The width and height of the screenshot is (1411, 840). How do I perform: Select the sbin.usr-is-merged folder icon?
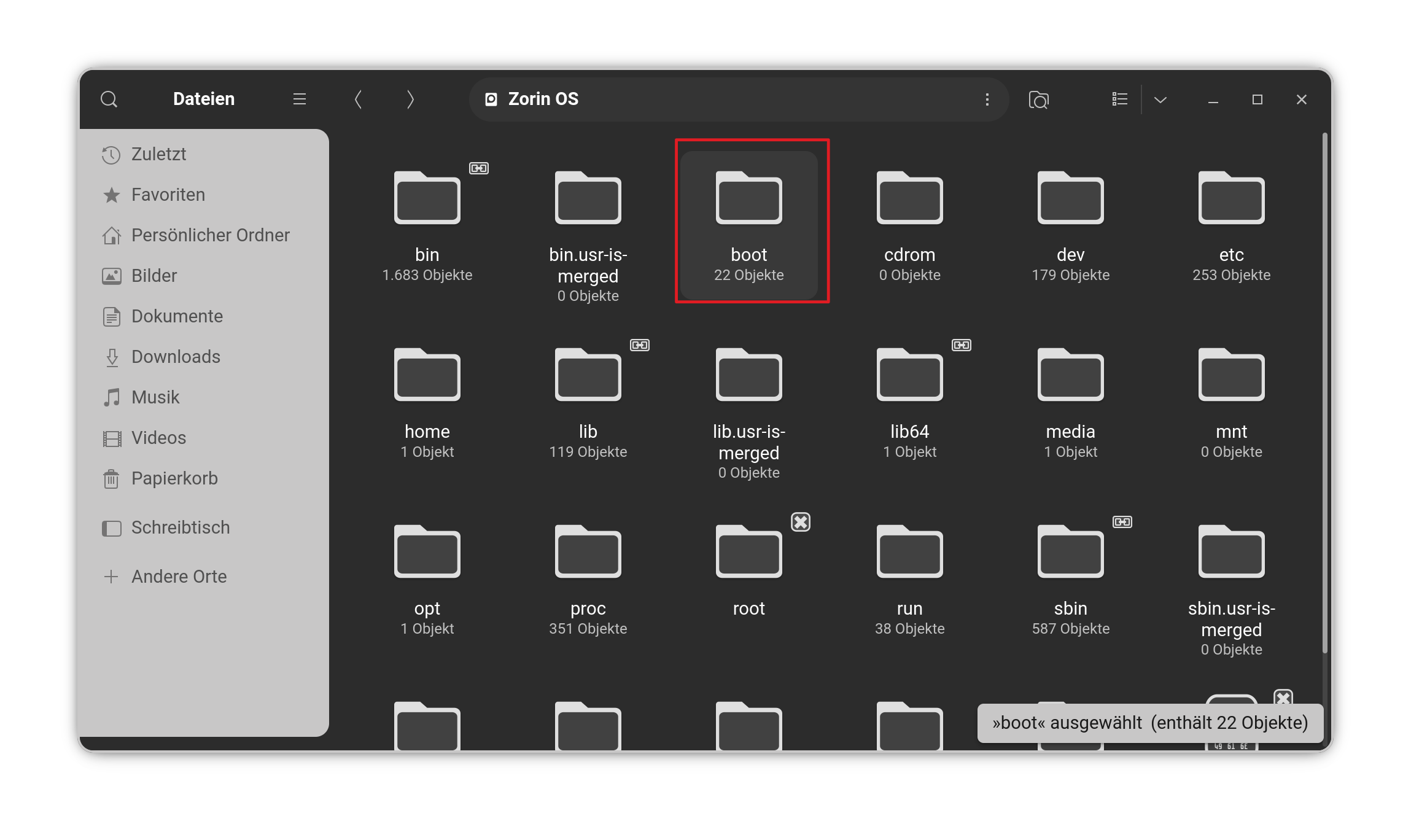1232,551
